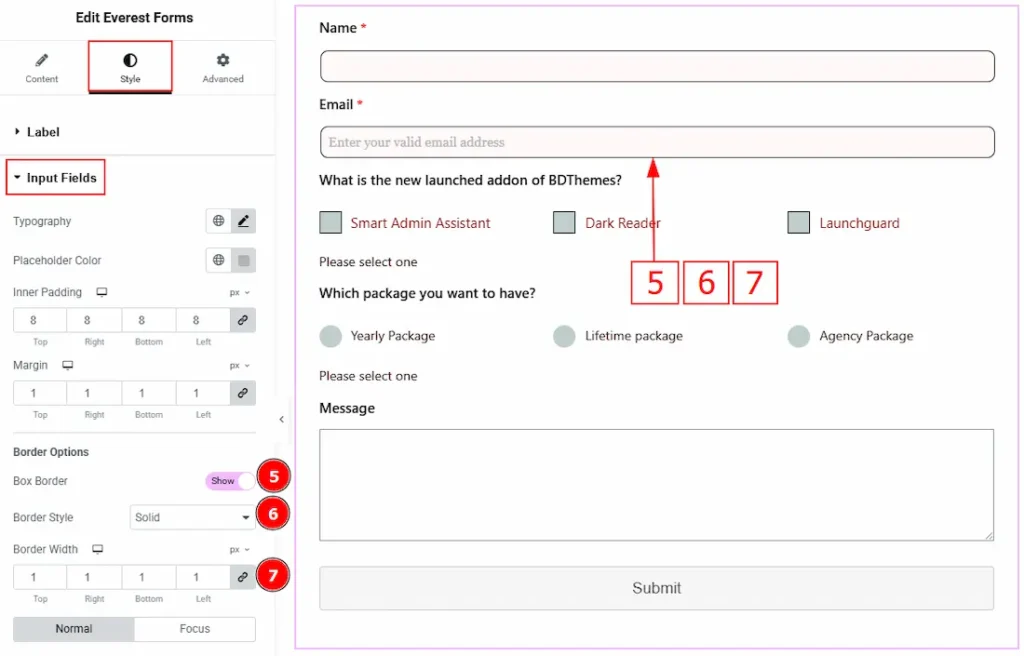The image size is (1024, 656).
Task: Select the Lifetime package radio button
Action: (564, 336)
